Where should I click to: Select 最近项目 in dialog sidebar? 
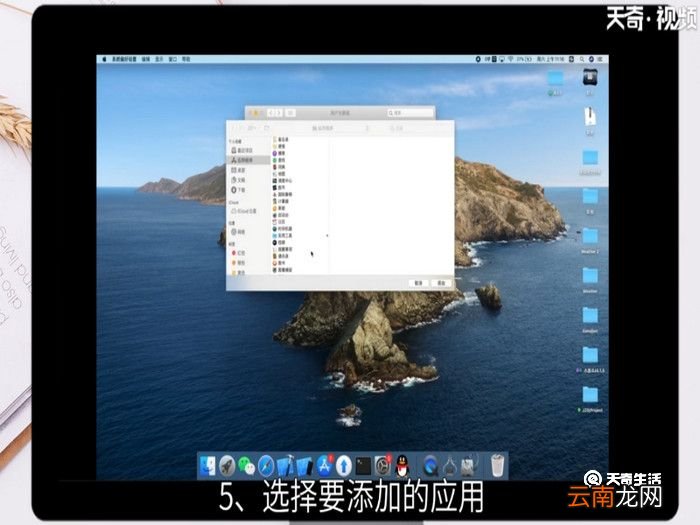coord(242,150)
